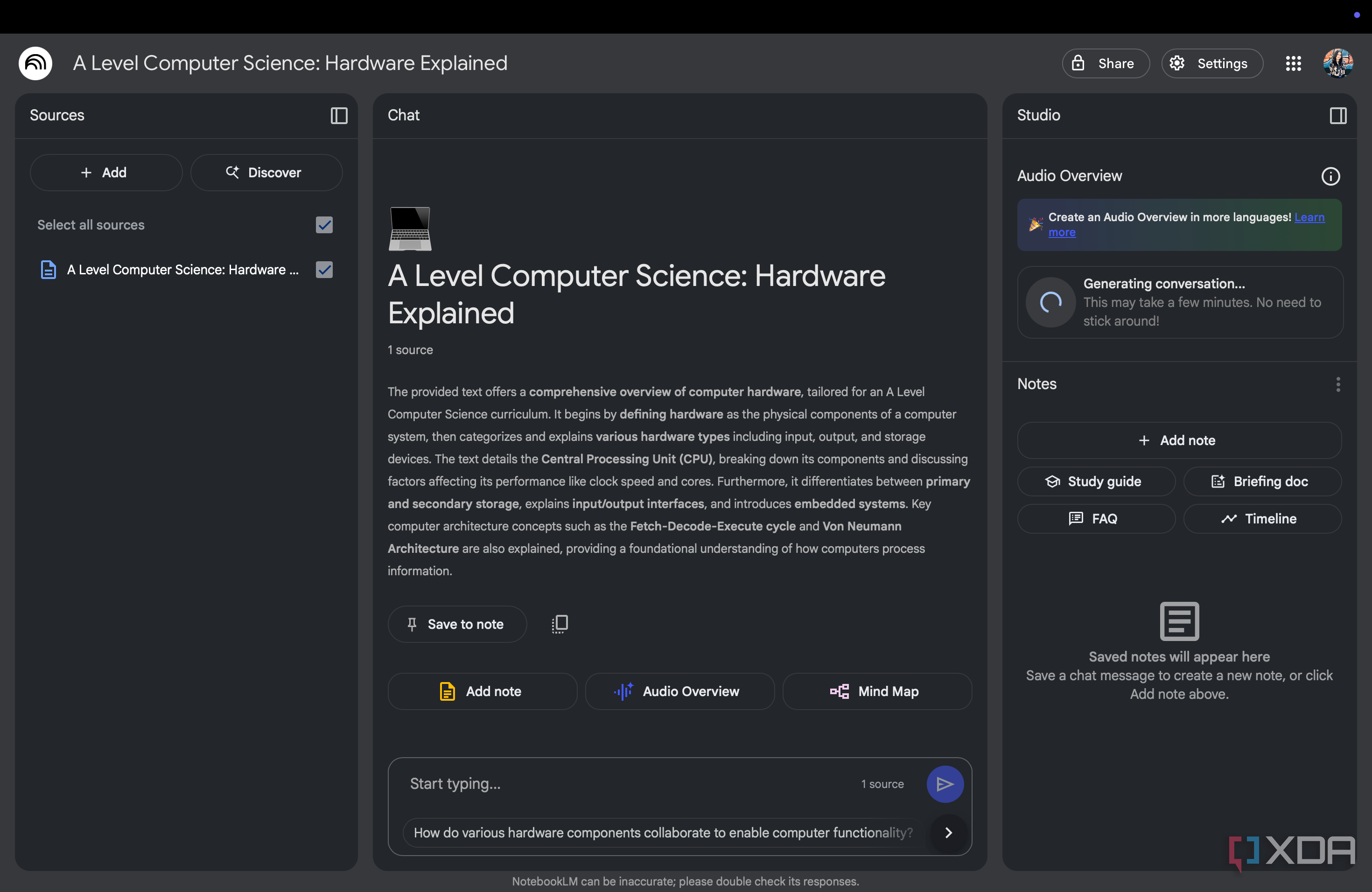Click the Share button
This screenshot has width=1372, height=892.
click(x=1105, y=63)
